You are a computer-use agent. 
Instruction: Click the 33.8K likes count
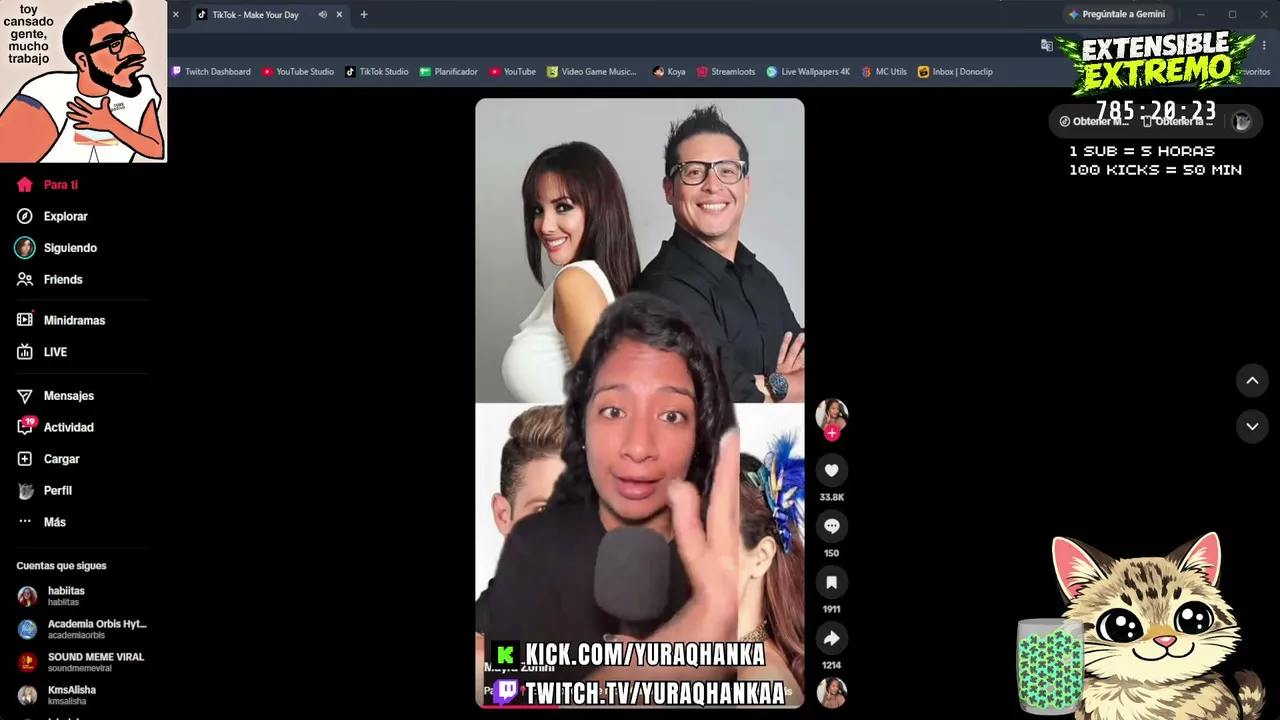click(831, 497)
